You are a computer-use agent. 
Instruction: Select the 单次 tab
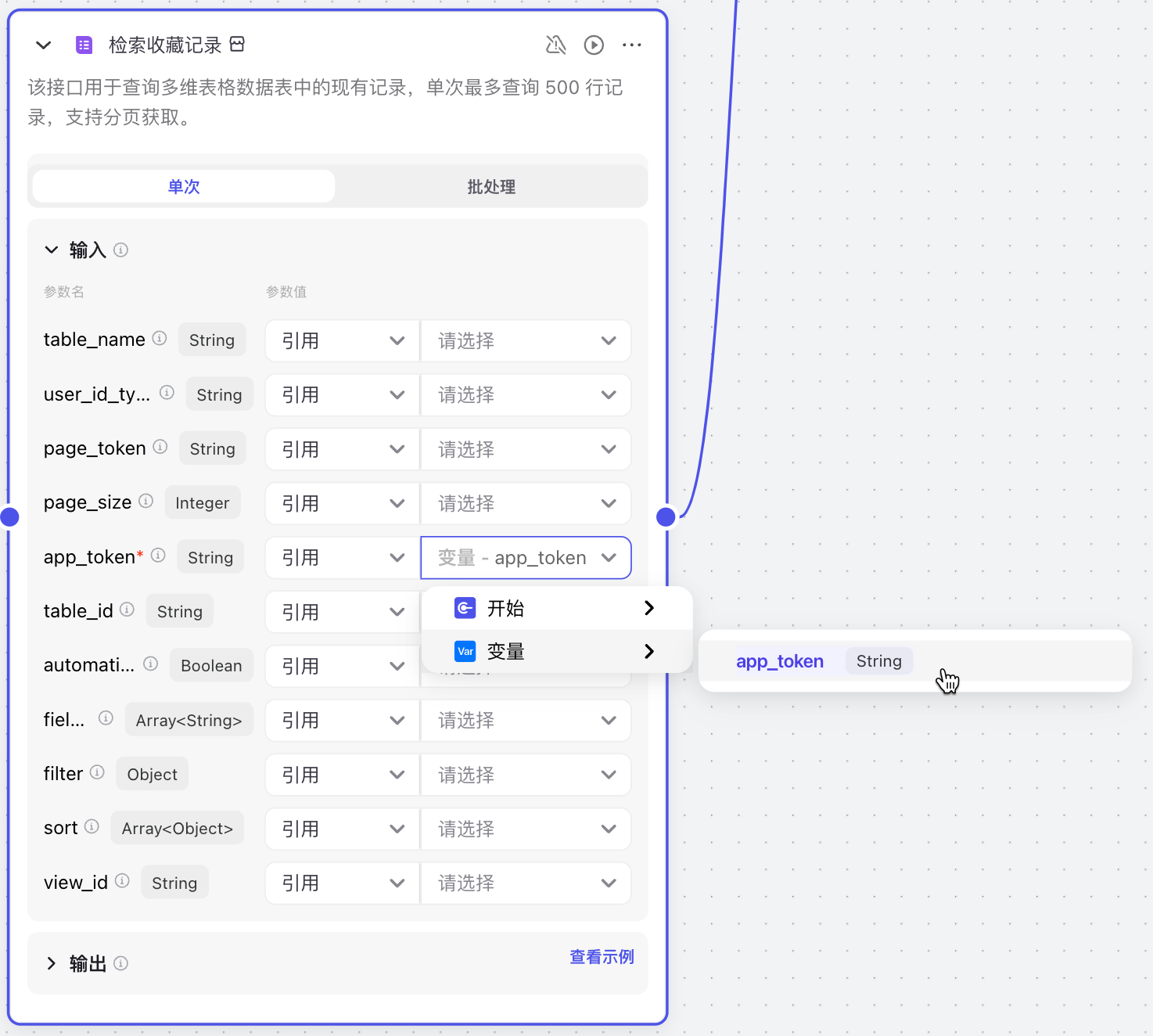click(x=184, y=187)
